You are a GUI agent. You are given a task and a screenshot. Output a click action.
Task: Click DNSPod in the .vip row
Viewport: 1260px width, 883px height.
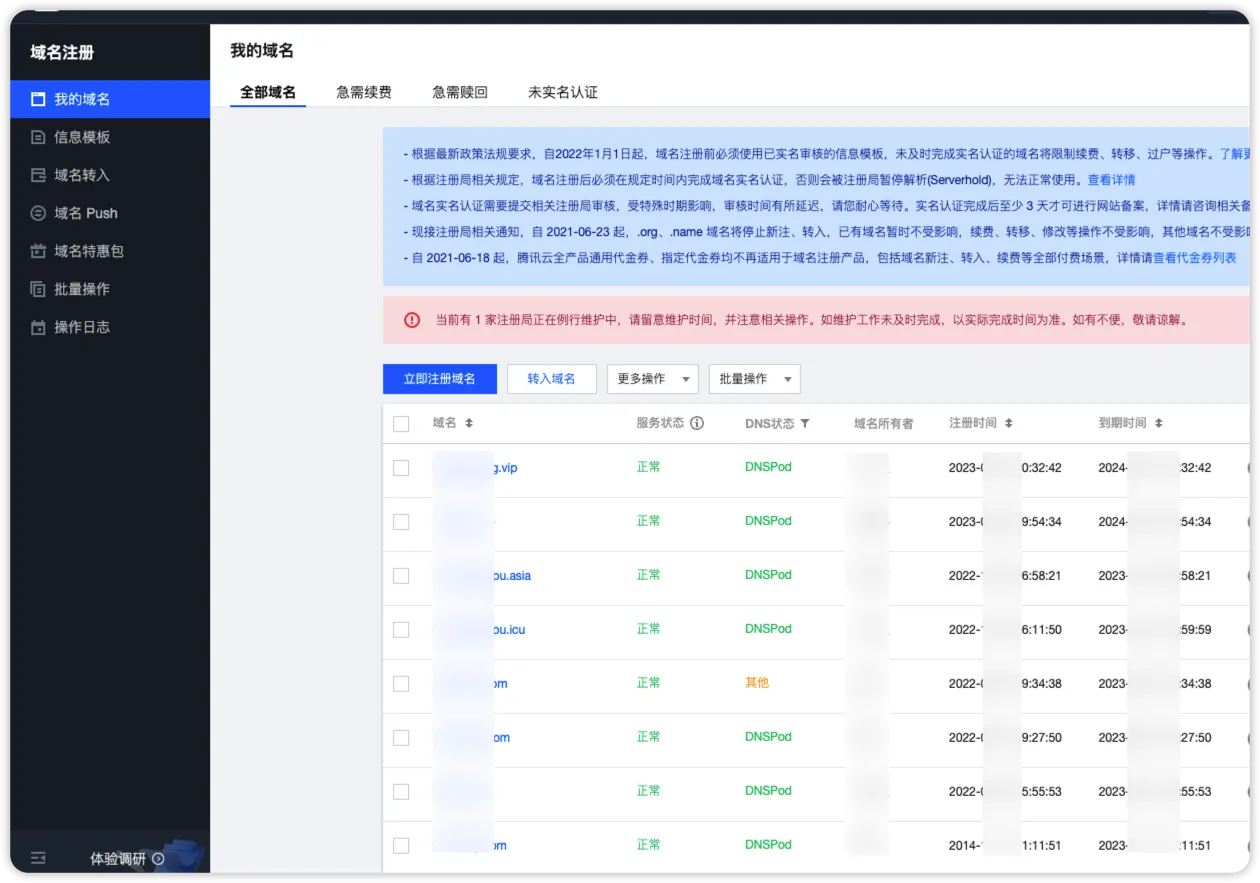coord(768,467)
